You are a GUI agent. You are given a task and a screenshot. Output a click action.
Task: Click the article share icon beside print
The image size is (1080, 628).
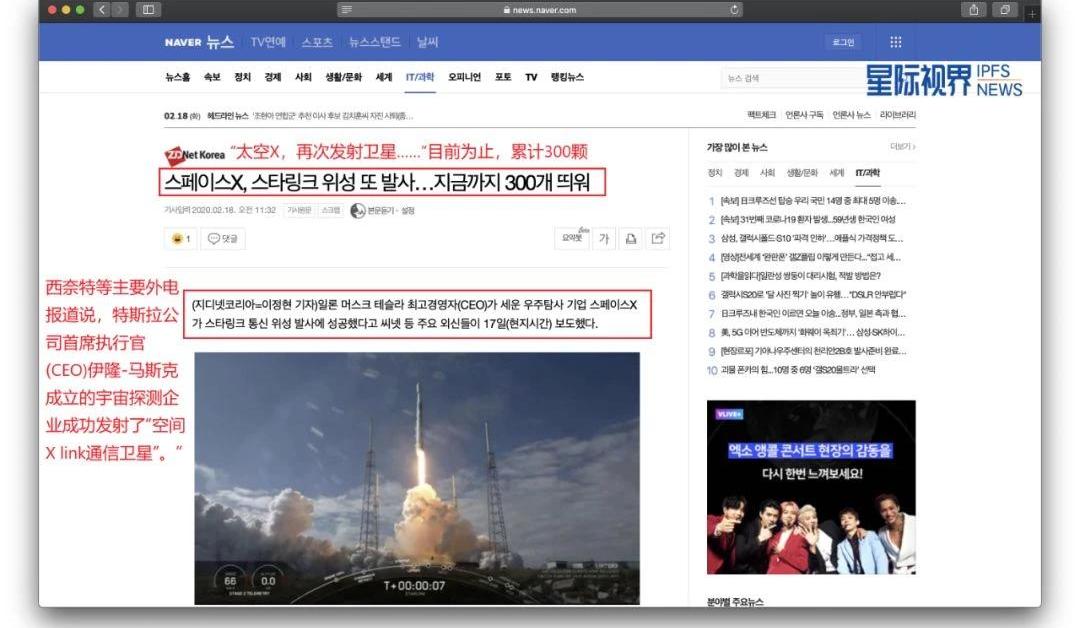pyautogui.click(x=658, y=238)
